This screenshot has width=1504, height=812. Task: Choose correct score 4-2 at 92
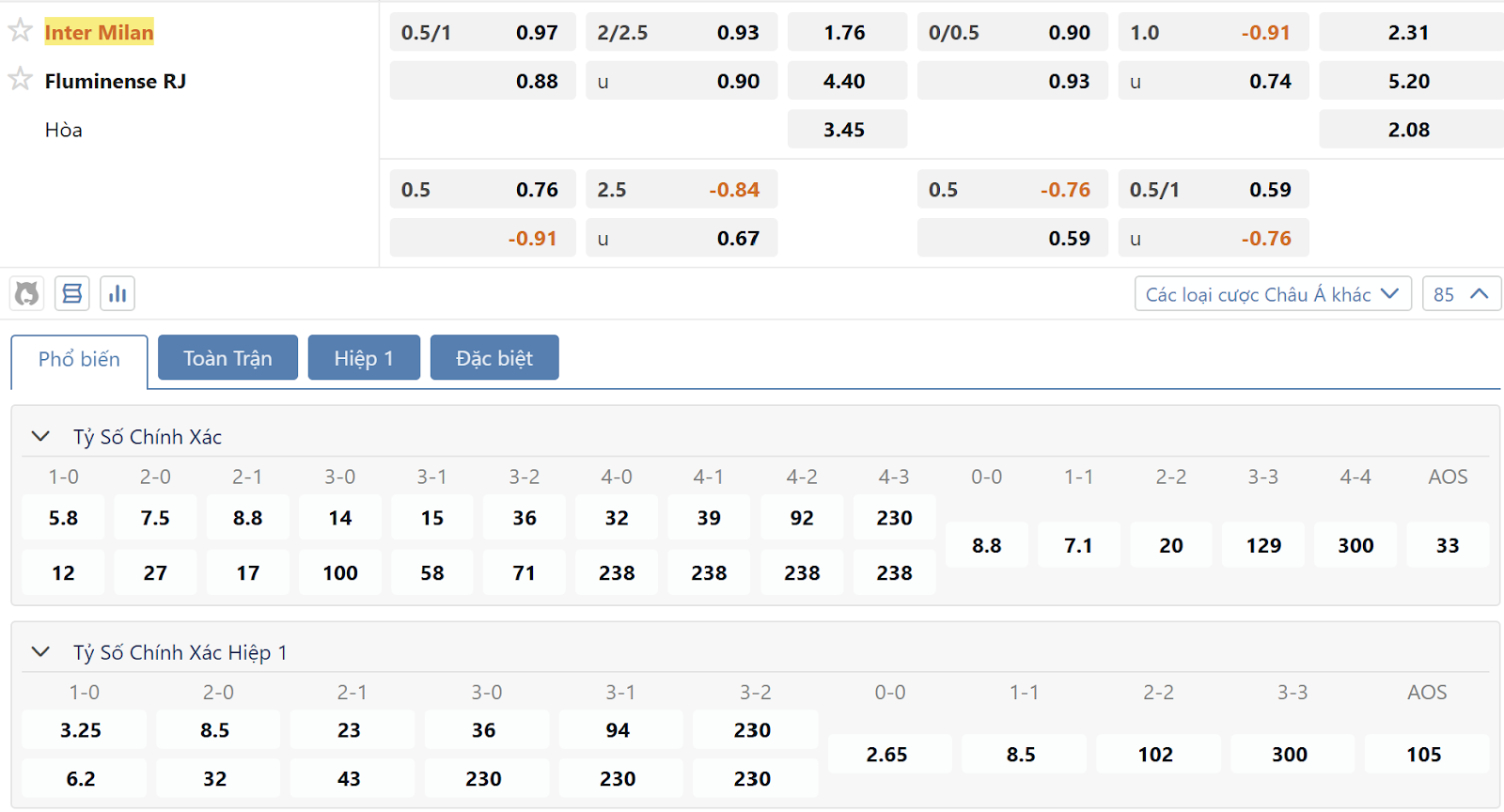[802, 518]
